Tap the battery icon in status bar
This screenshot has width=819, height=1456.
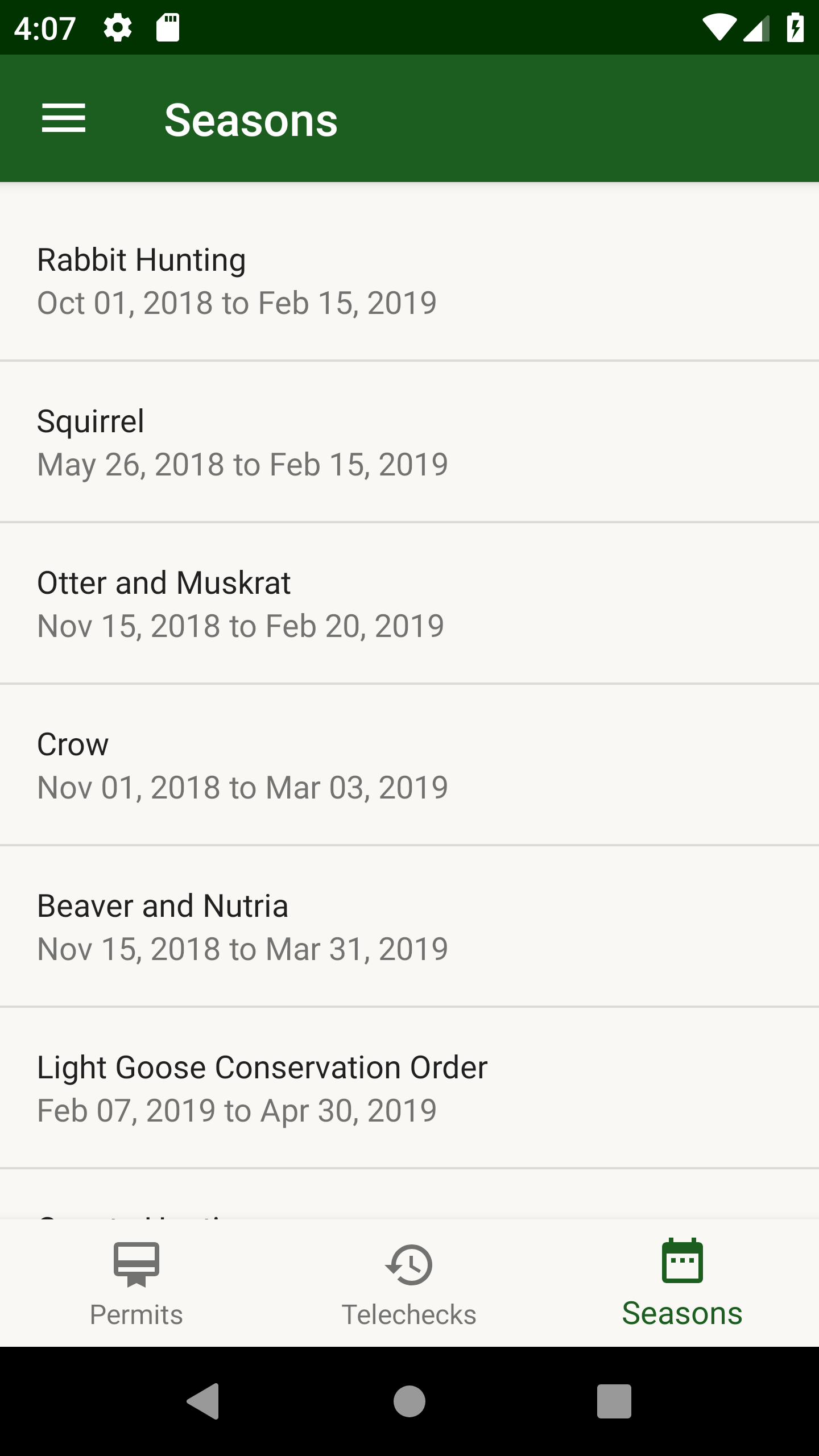[795, 28]
